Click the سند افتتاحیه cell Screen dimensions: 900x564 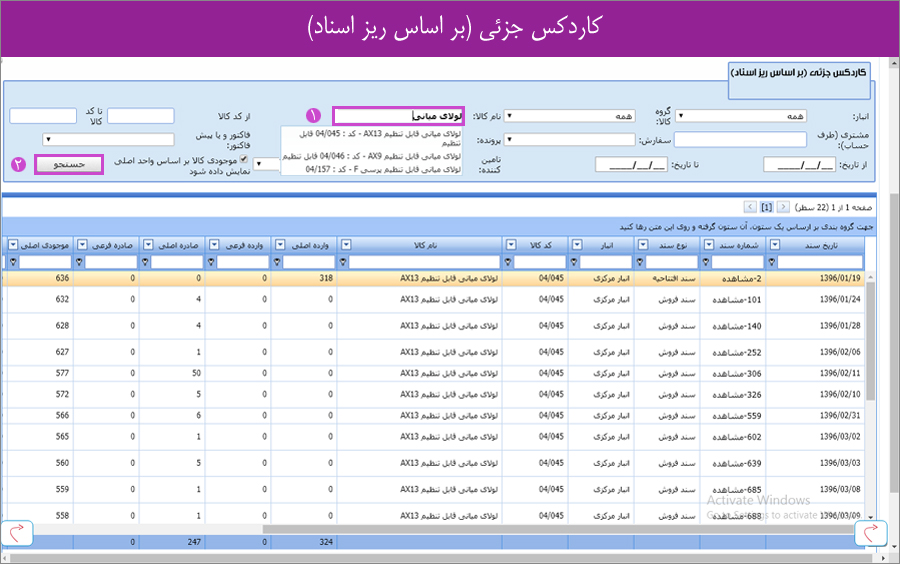[673, 278]
